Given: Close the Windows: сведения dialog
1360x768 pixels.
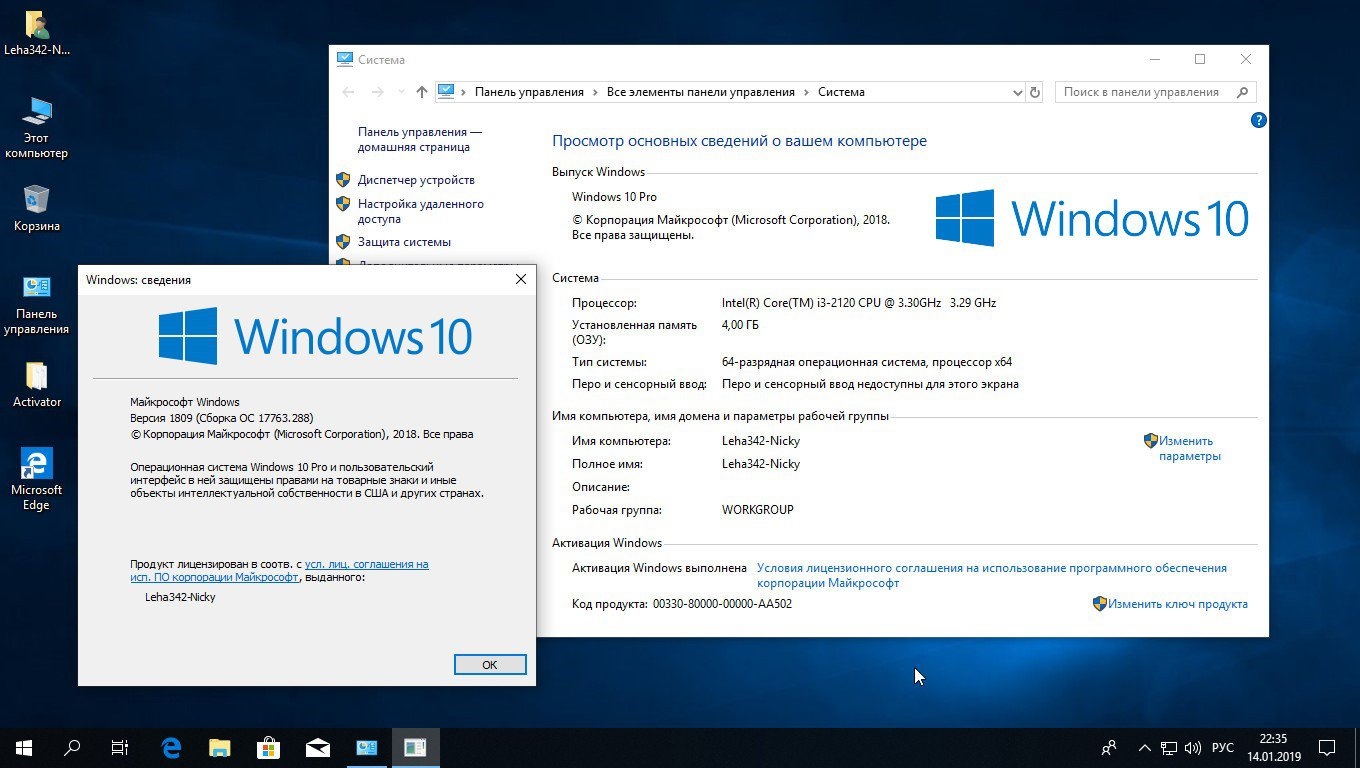Looking at the screenshot, I should 520,280.
